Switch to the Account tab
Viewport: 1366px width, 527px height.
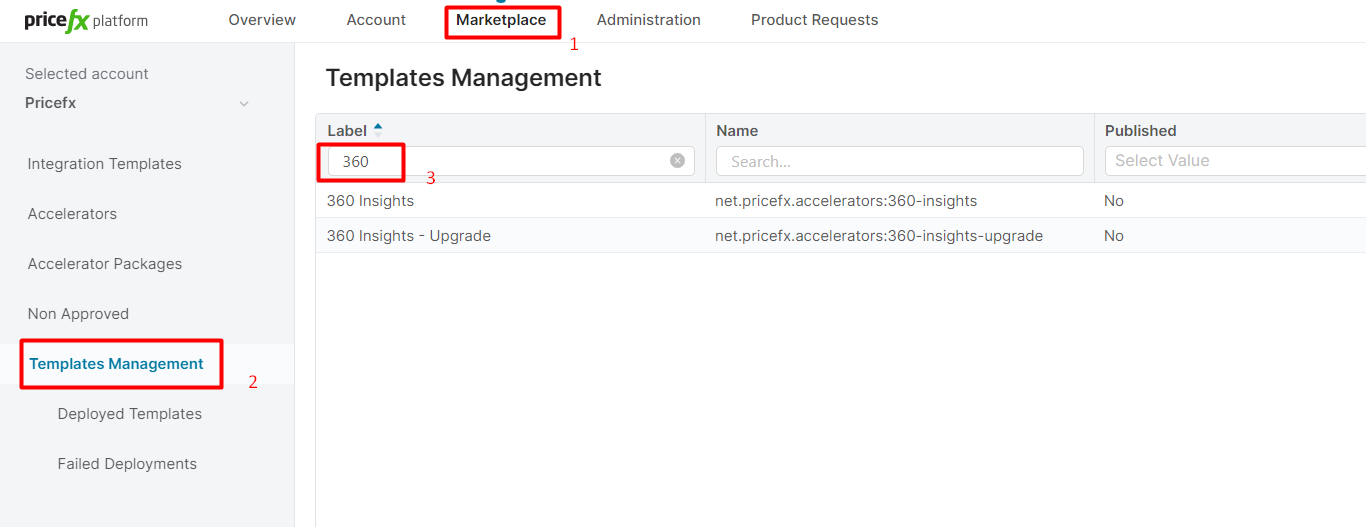coord(376,20)
